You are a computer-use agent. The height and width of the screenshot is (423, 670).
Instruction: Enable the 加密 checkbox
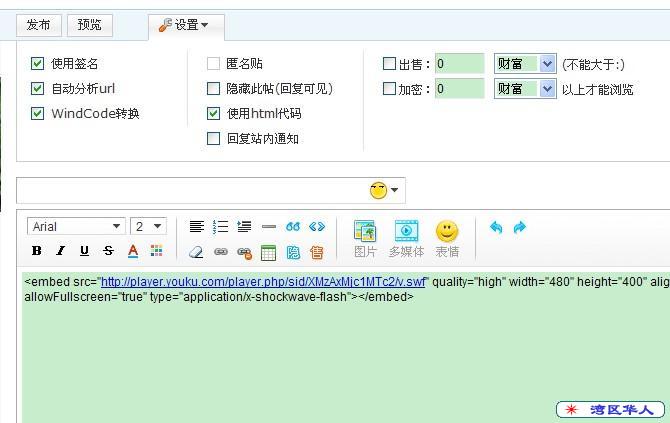389,88
